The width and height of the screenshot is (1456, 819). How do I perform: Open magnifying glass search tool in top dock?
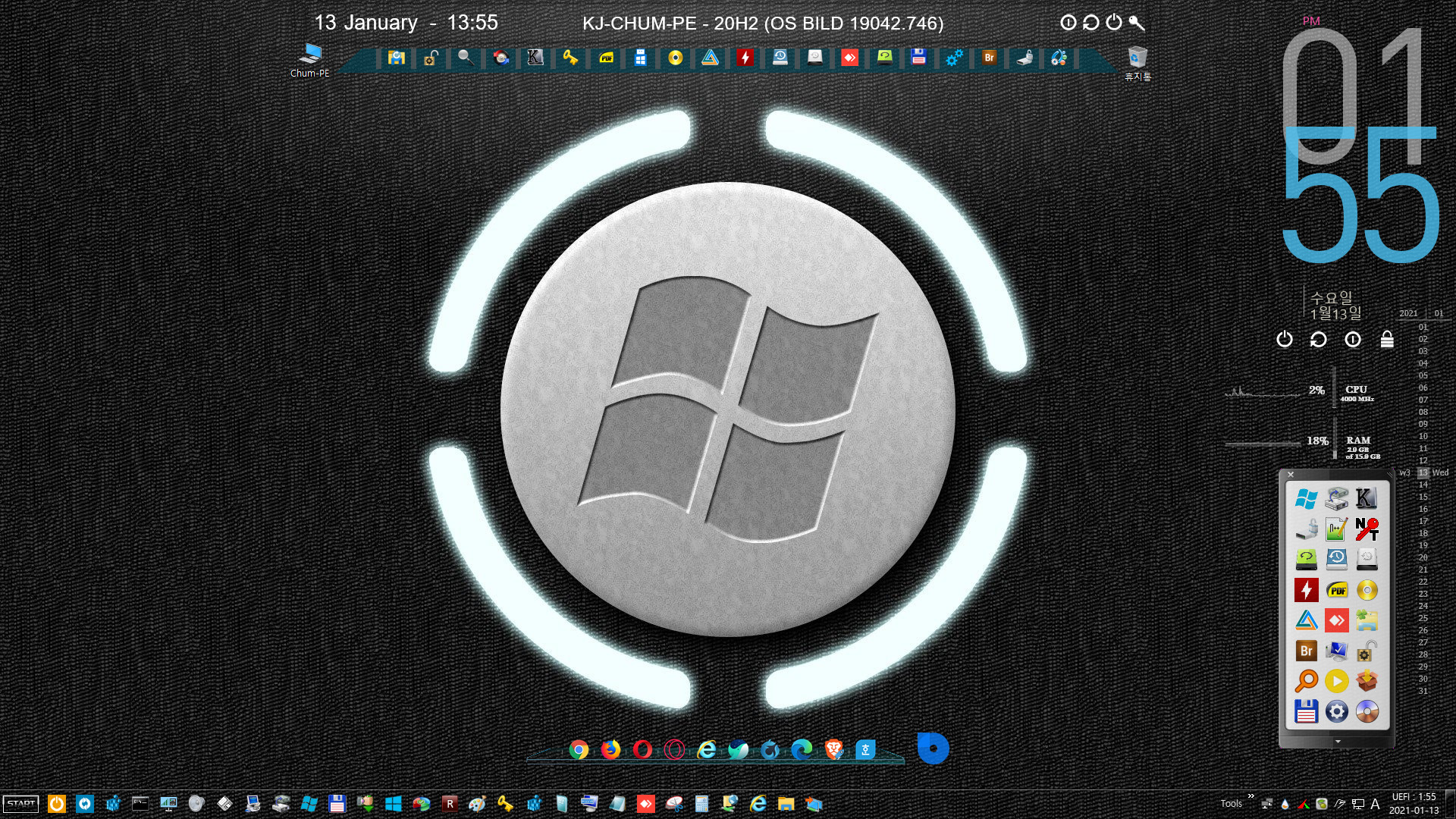(x=465, y=58)
